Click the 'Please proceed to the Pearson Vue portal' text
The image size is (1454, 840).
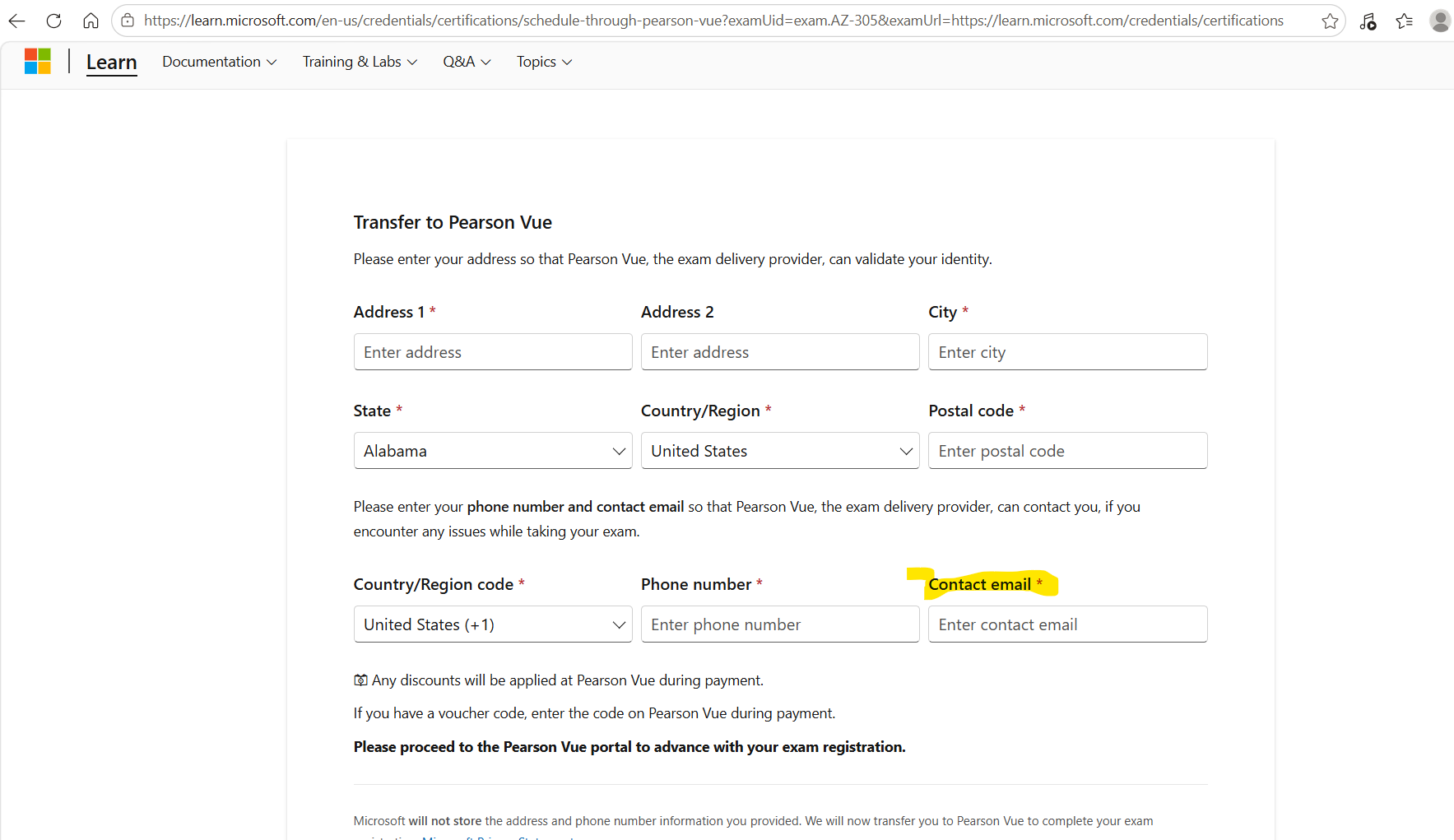pos(629,747)
